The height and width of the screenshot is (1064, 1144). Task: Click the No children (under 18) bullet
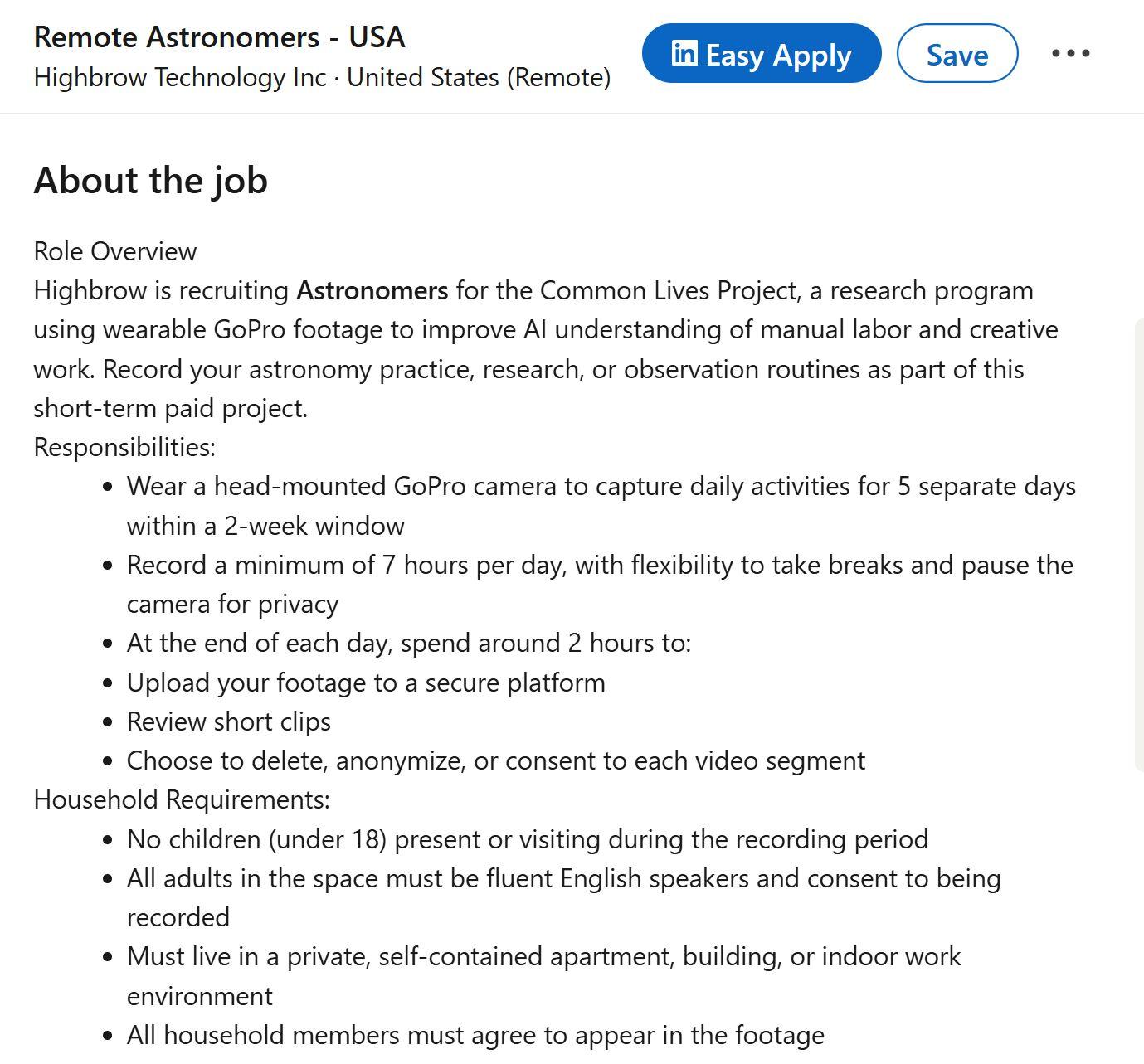pos(527,840)
